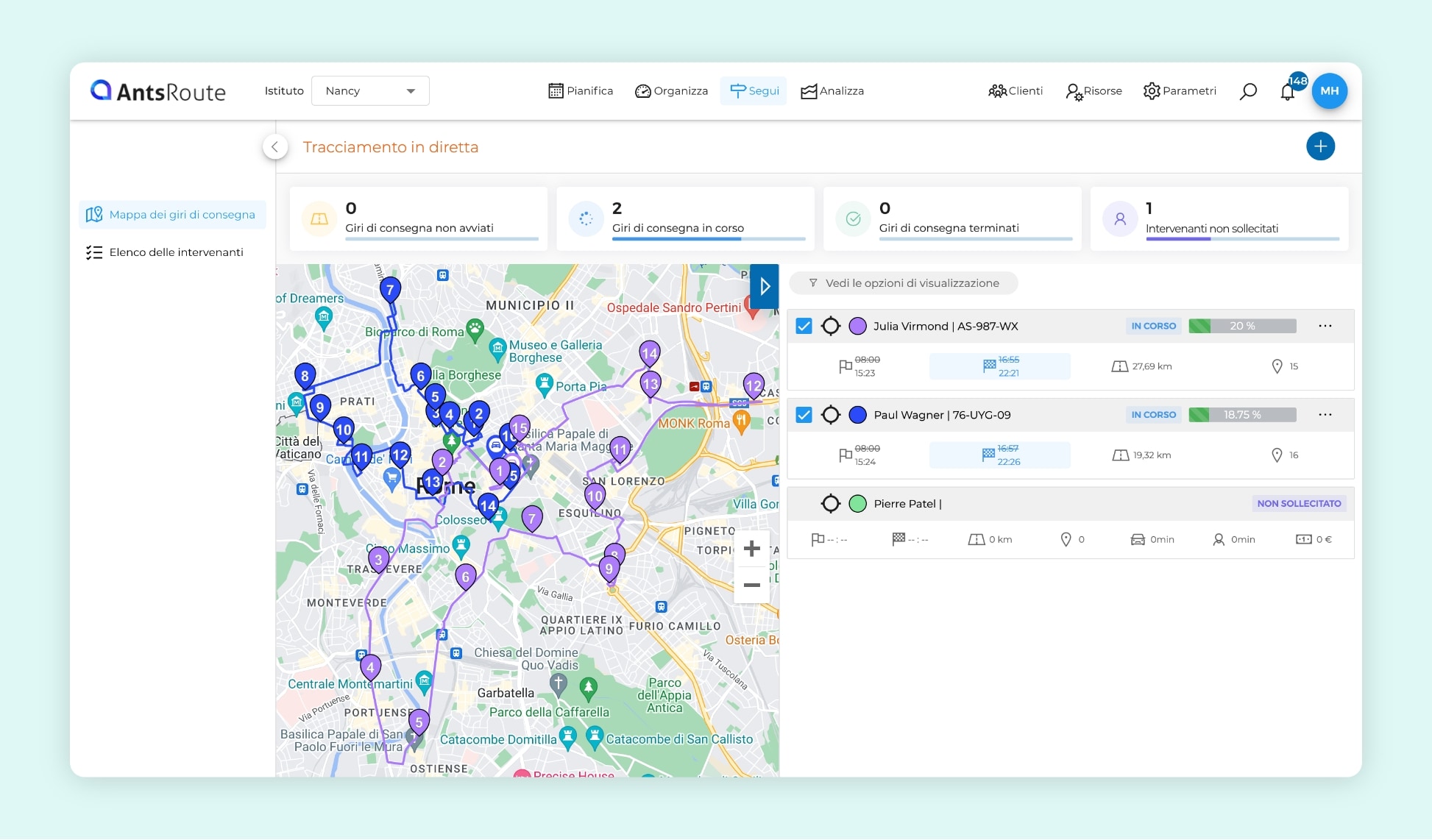This screenshot has width=1432, height=840.
Task: Open notifications via the bell icon
Action: pos(1289,91)
